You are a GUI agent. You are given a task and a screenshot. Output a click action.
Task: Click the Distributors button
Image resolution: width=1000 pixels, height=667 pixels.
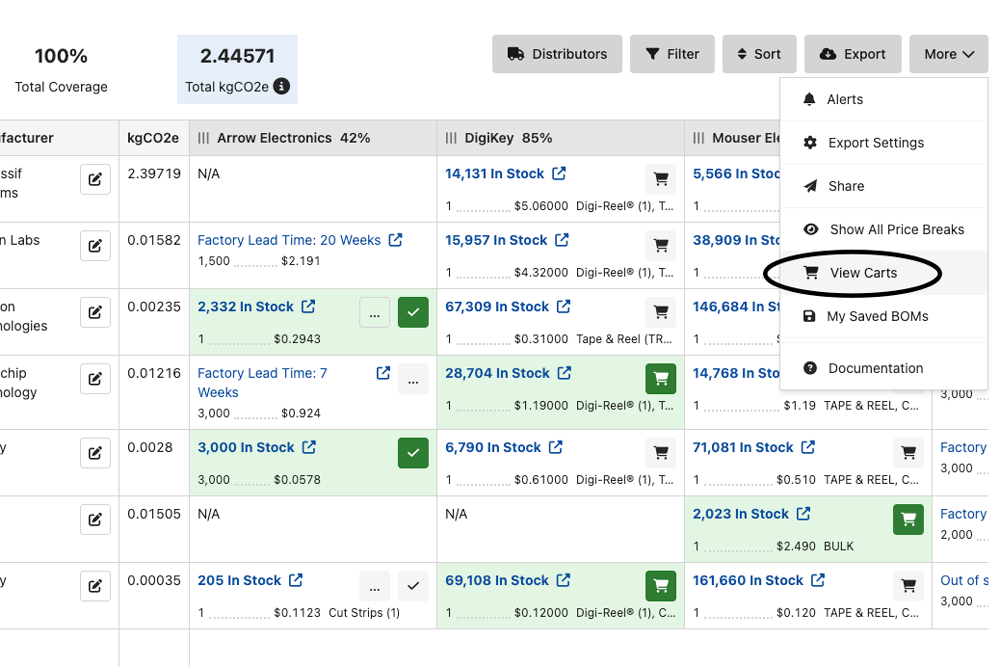557,54
